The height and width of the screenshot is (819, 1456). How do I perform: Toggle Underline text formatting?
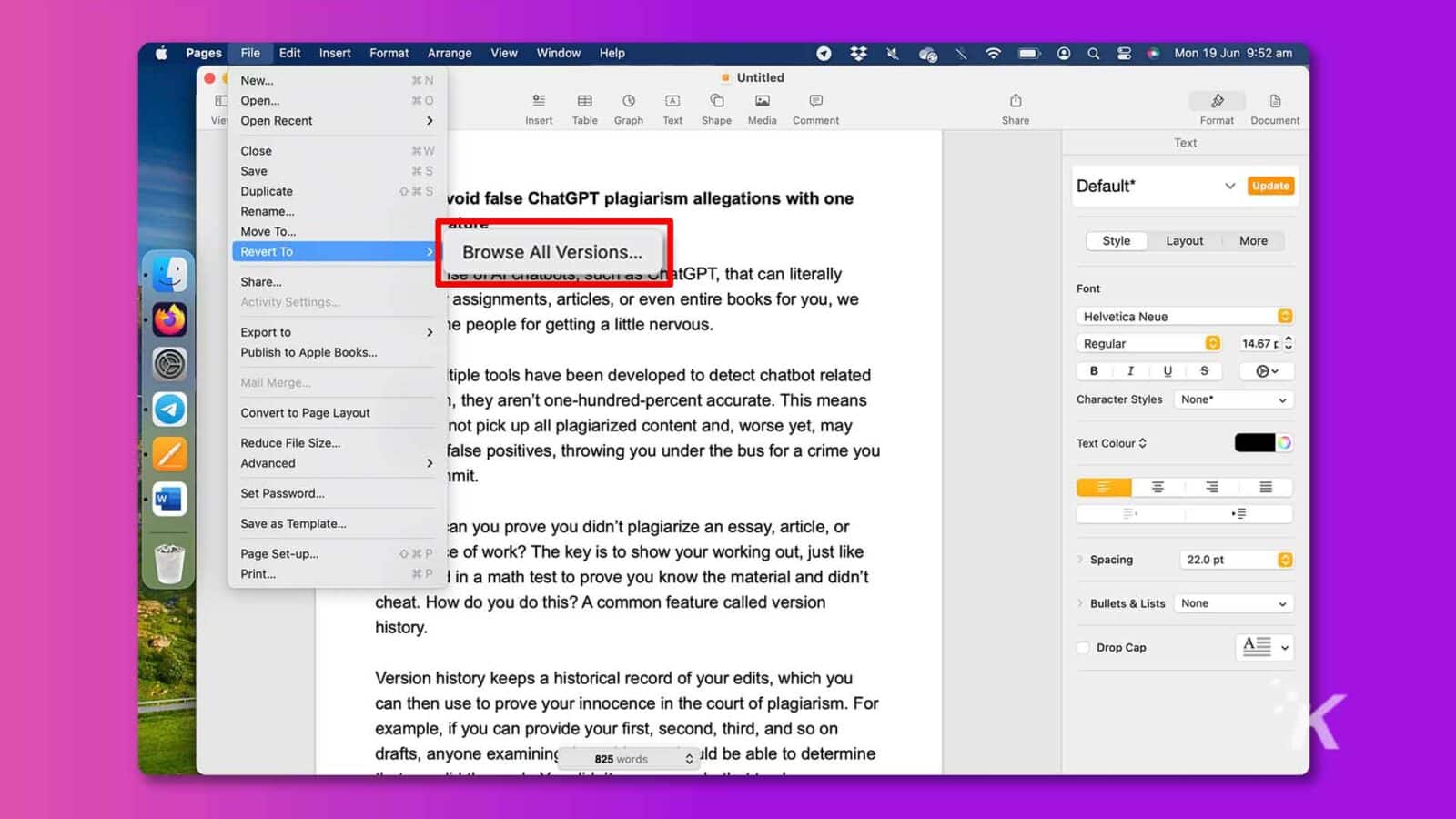[1168, 371]
